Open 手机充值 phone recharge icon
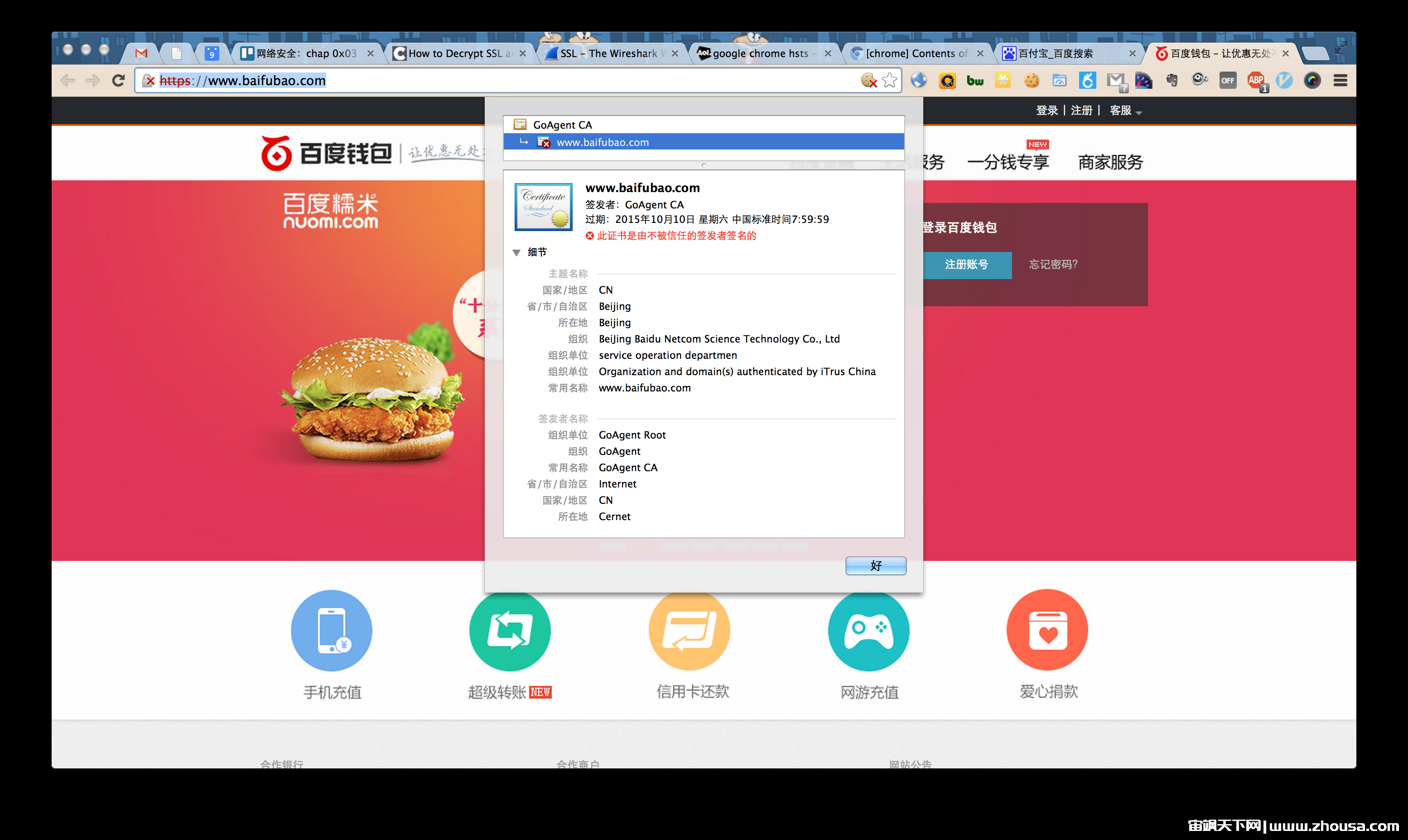The width and height of the screenshot is (1408, 840). tap(332, 630)
